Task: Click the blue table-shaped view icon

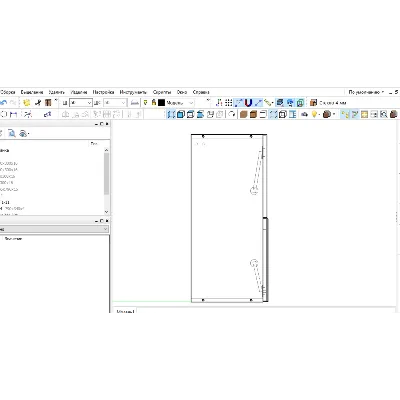Action: [x=292, y=114]
